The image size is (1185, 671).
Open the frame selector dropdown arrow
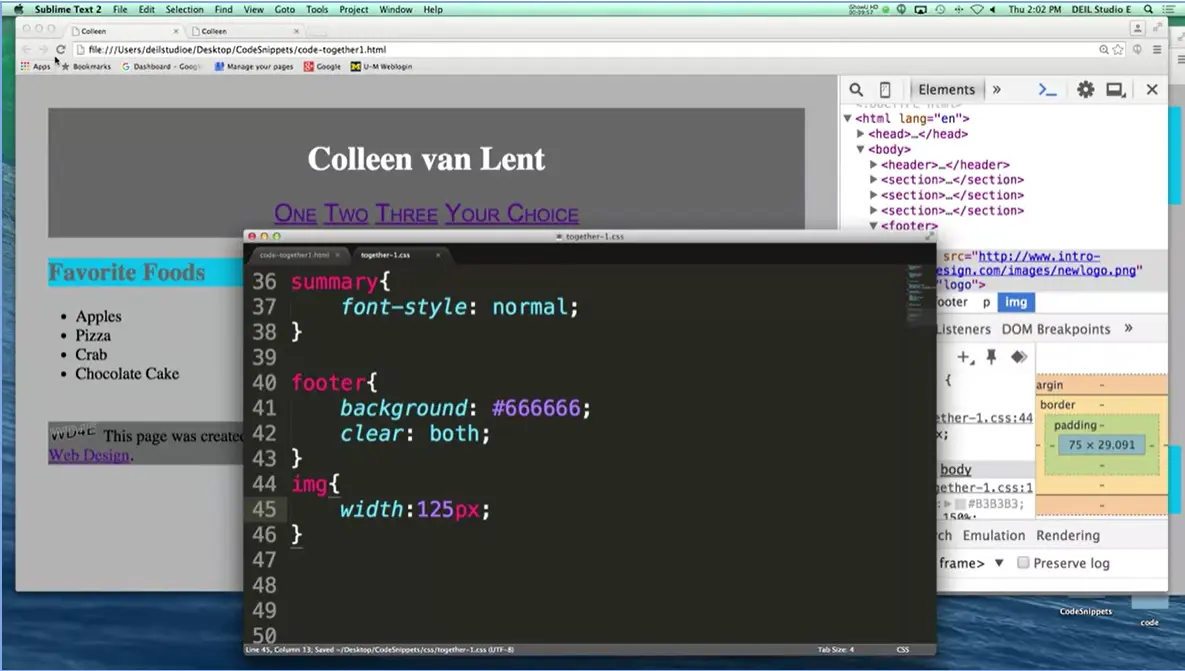point(998,563)
